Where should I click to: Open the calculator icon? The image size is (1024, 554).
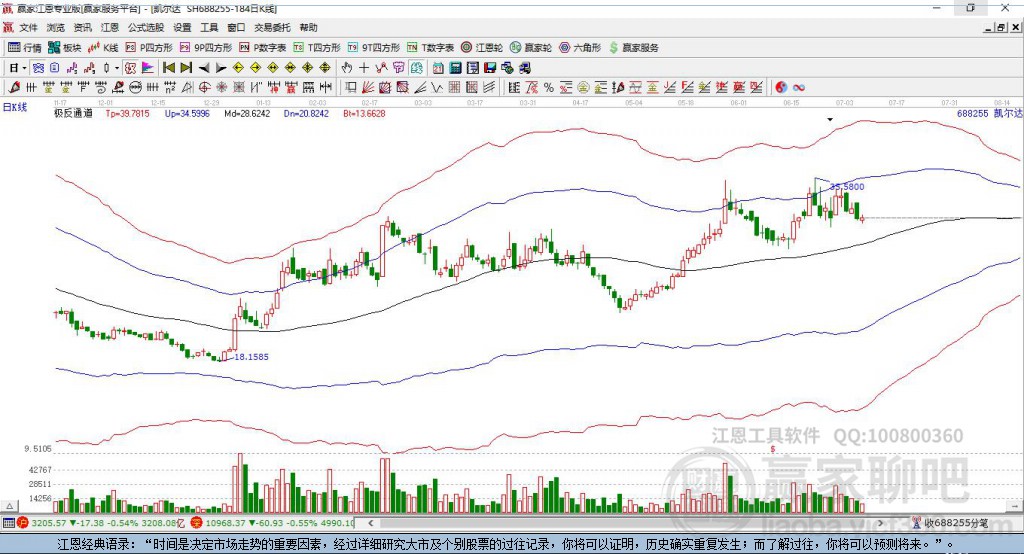[x=455, y=68]
